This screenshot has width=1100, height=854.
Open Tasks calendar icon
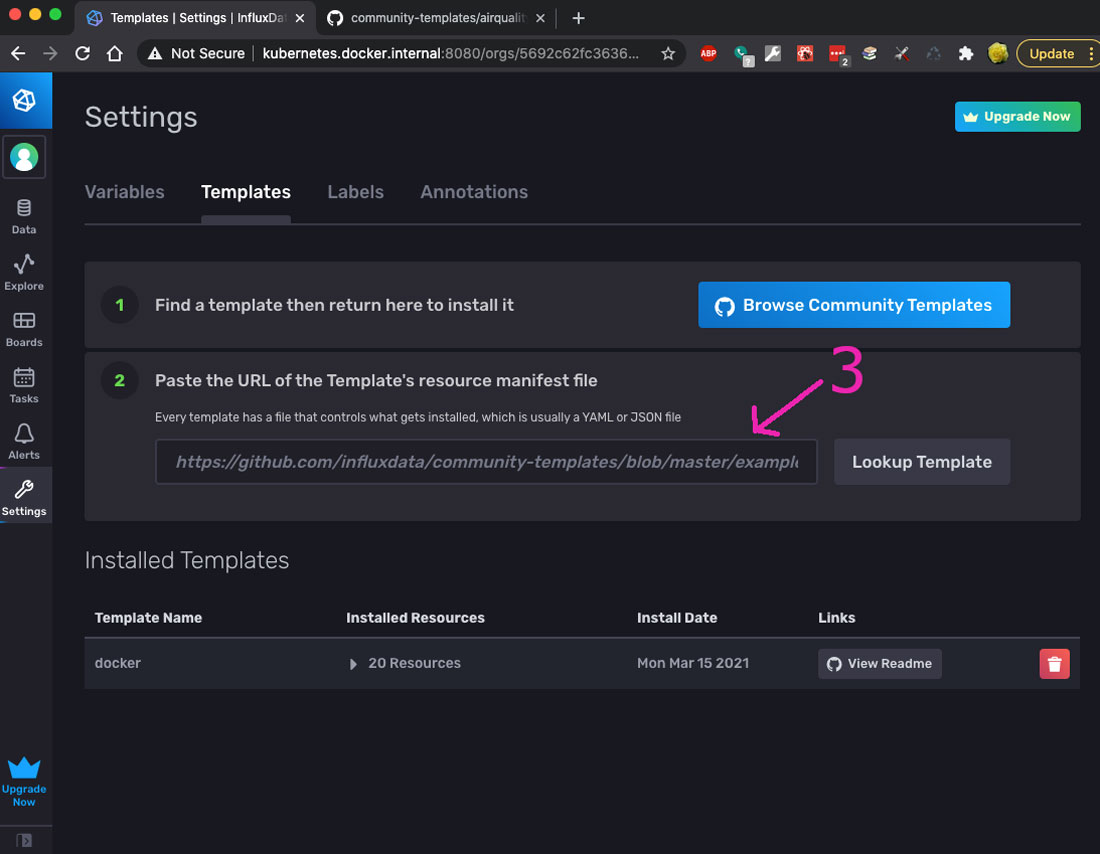pyautogui.click(x=24, y=385)
